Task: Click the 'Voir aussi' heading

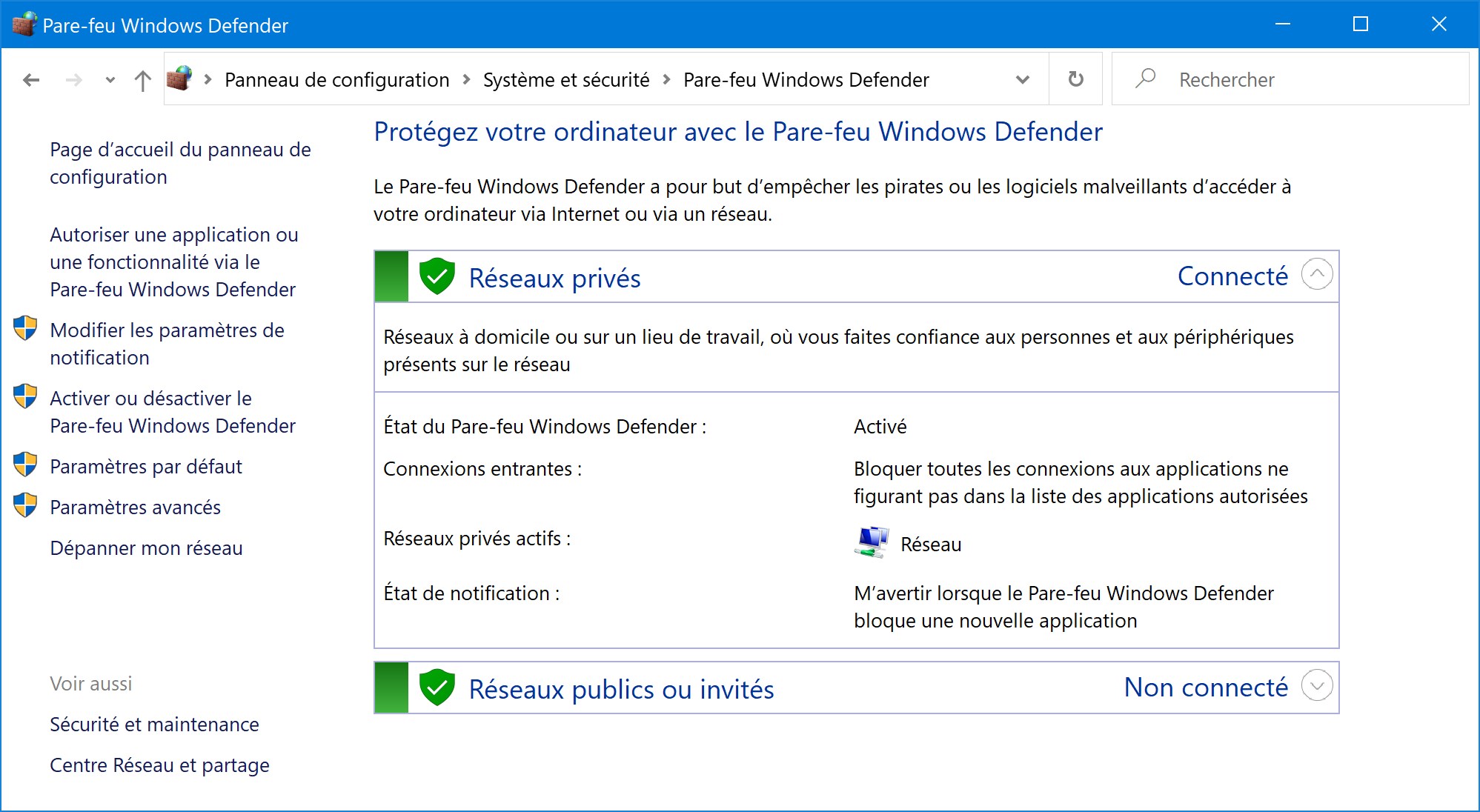Action: point(91,684)
